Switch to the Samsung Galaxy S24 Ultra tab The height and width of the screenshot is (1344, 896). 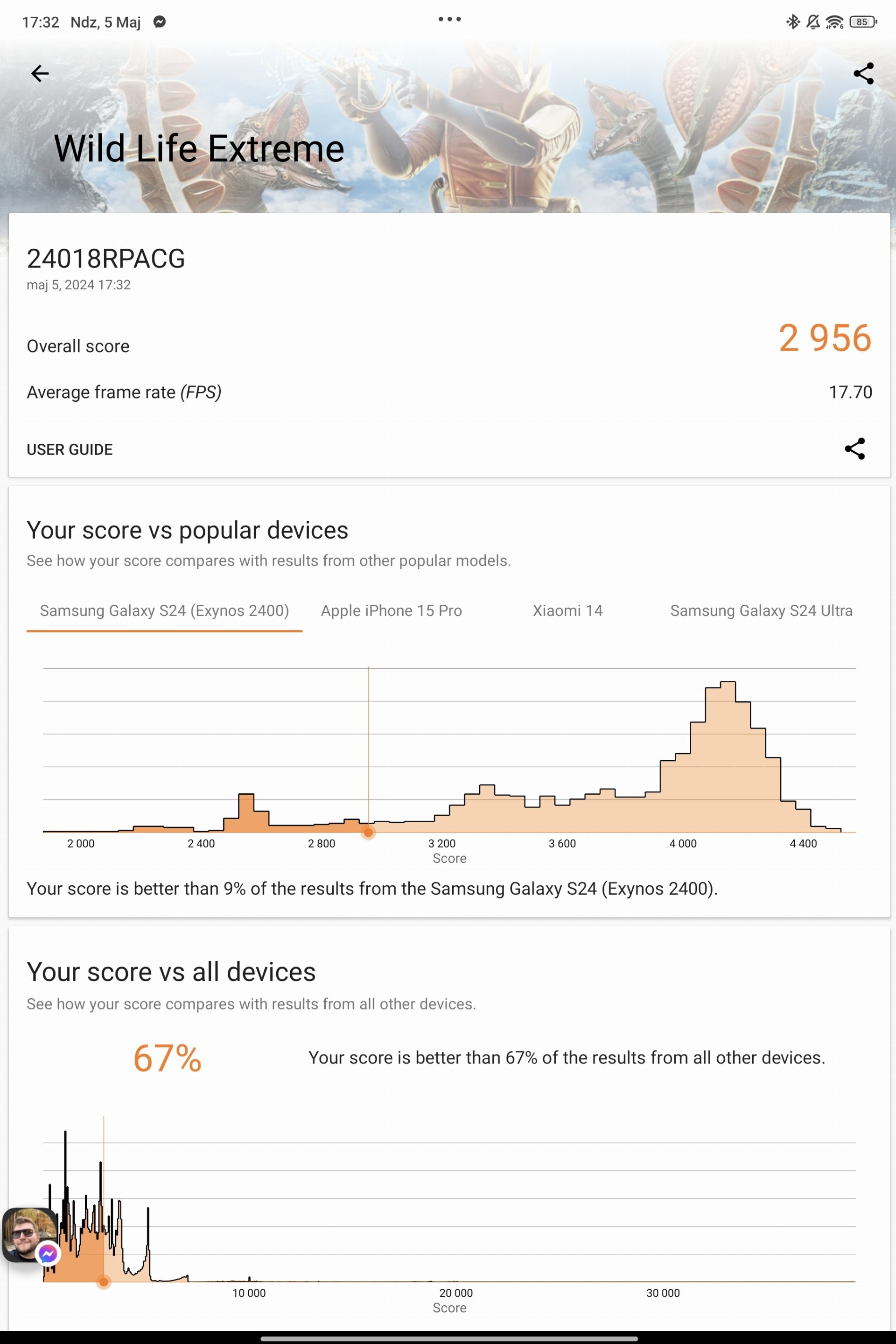pos(761,610)
